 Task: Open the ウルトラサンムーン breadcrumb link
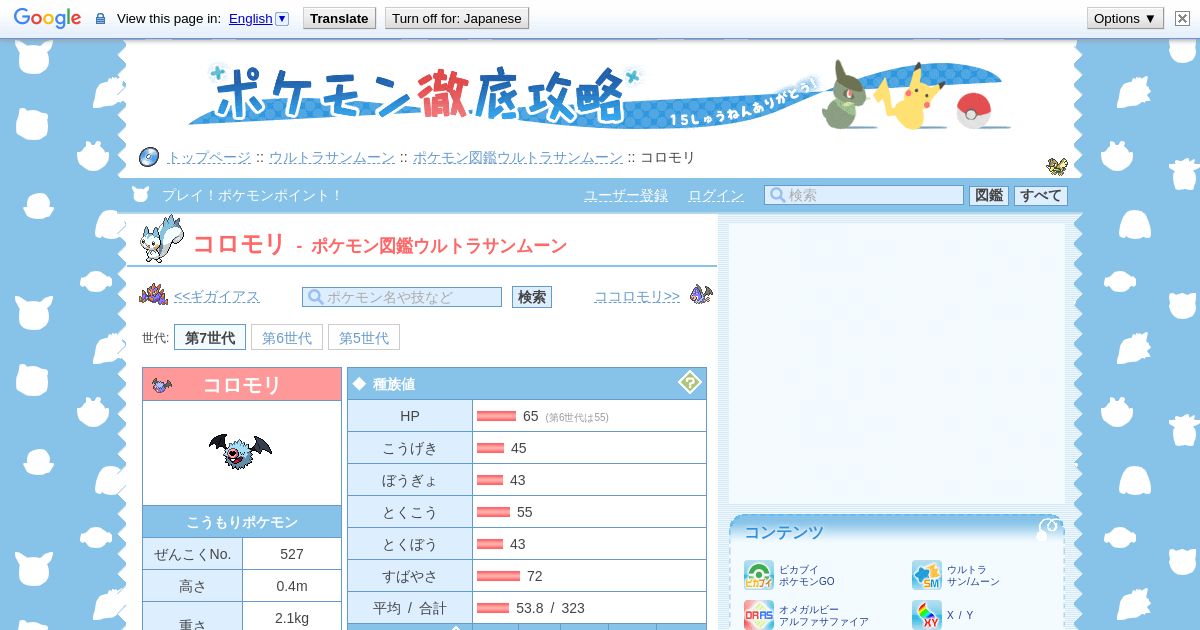click(331, 157)
